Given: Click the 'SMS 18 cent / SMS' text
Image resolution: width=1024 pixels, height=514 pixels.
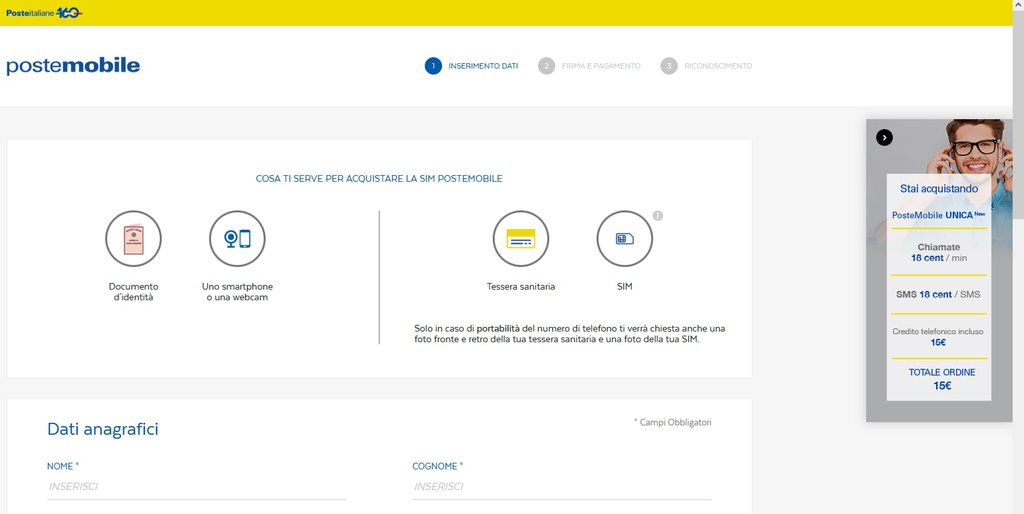Looking at the screenshot, I should click(x=938, y=295).
